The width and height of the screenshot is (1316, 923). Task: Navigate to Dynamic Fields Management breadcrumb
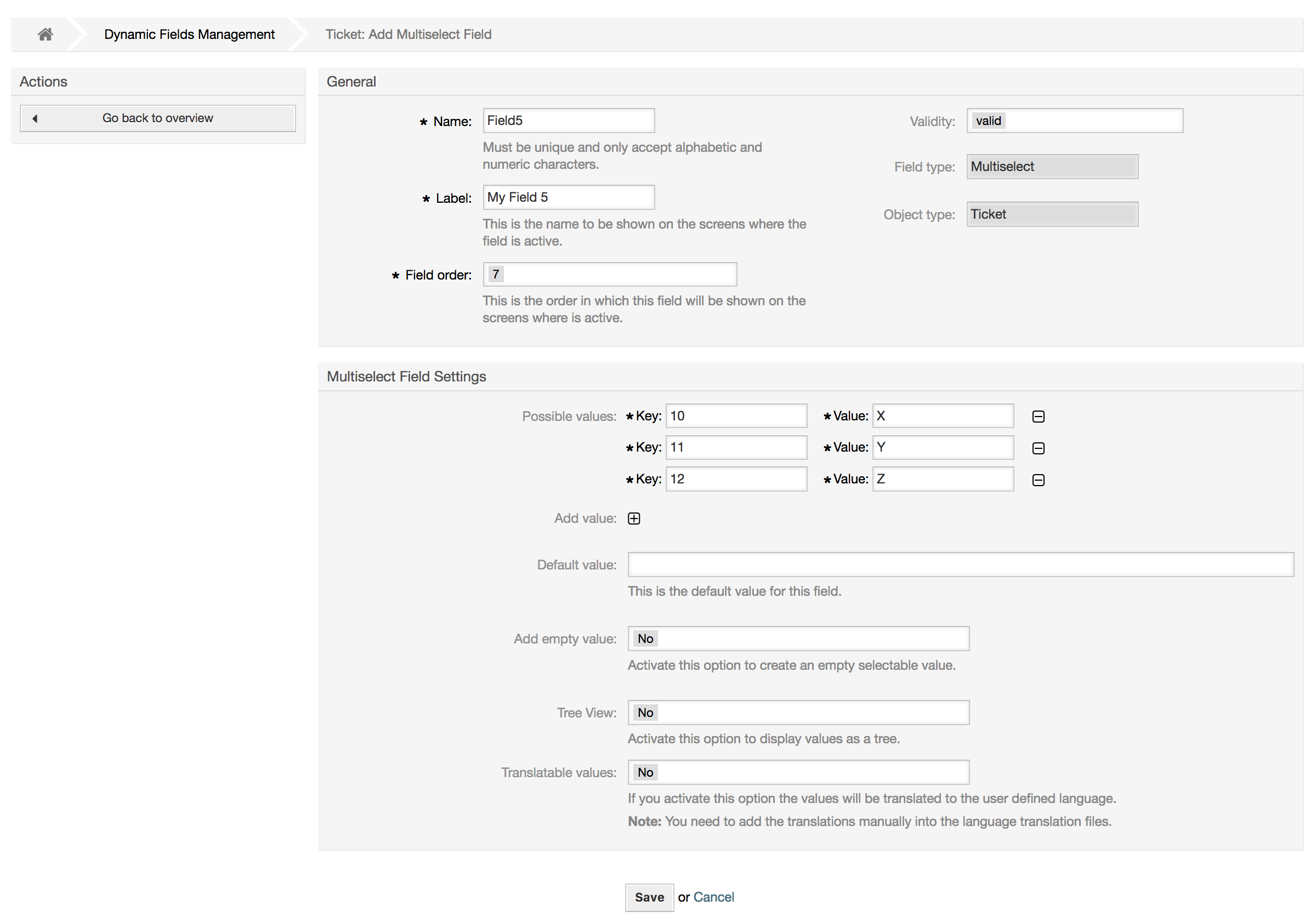(x=189, y=34)
